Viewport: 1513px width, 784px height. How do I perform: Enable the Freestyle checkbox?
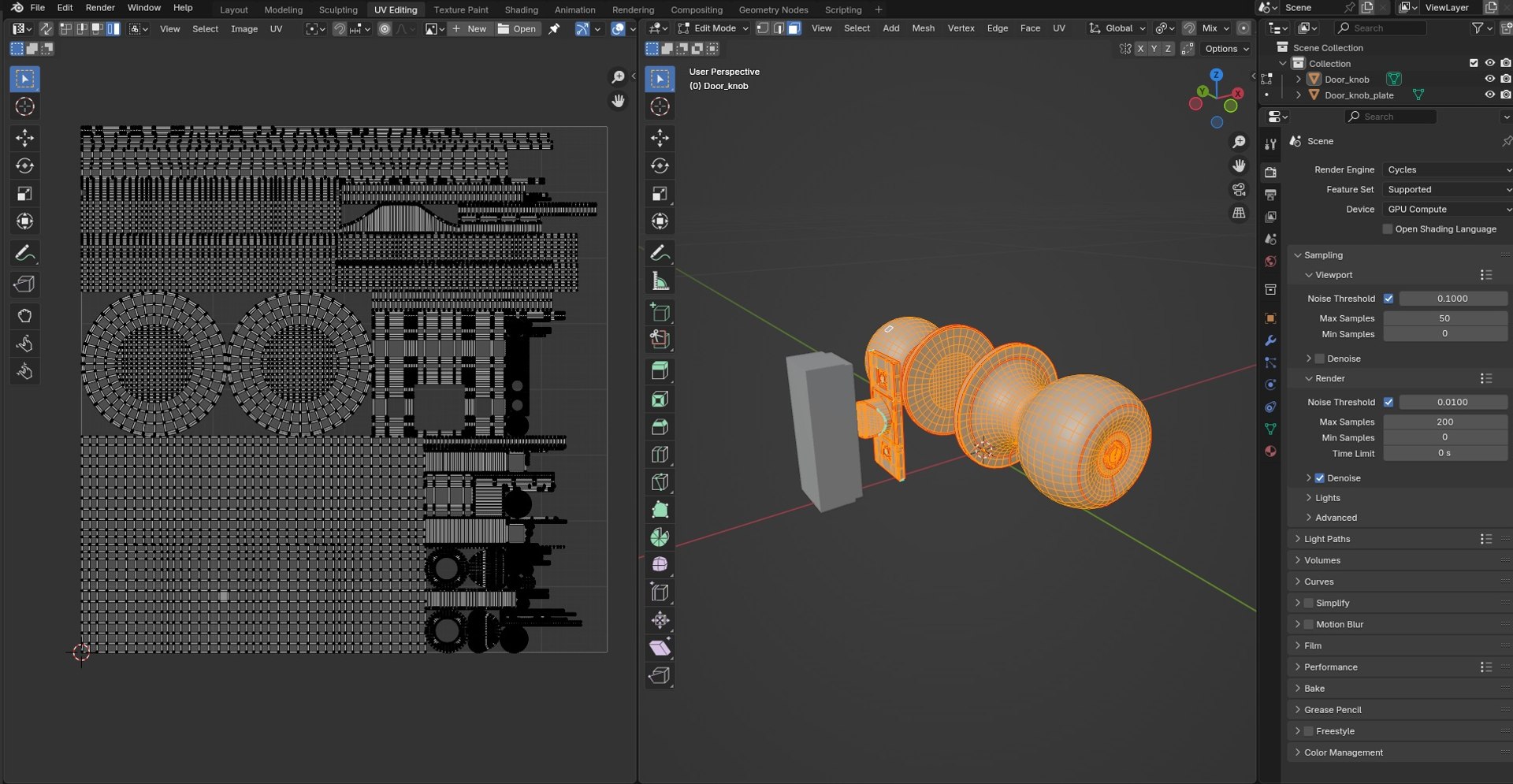point(1309,731)
